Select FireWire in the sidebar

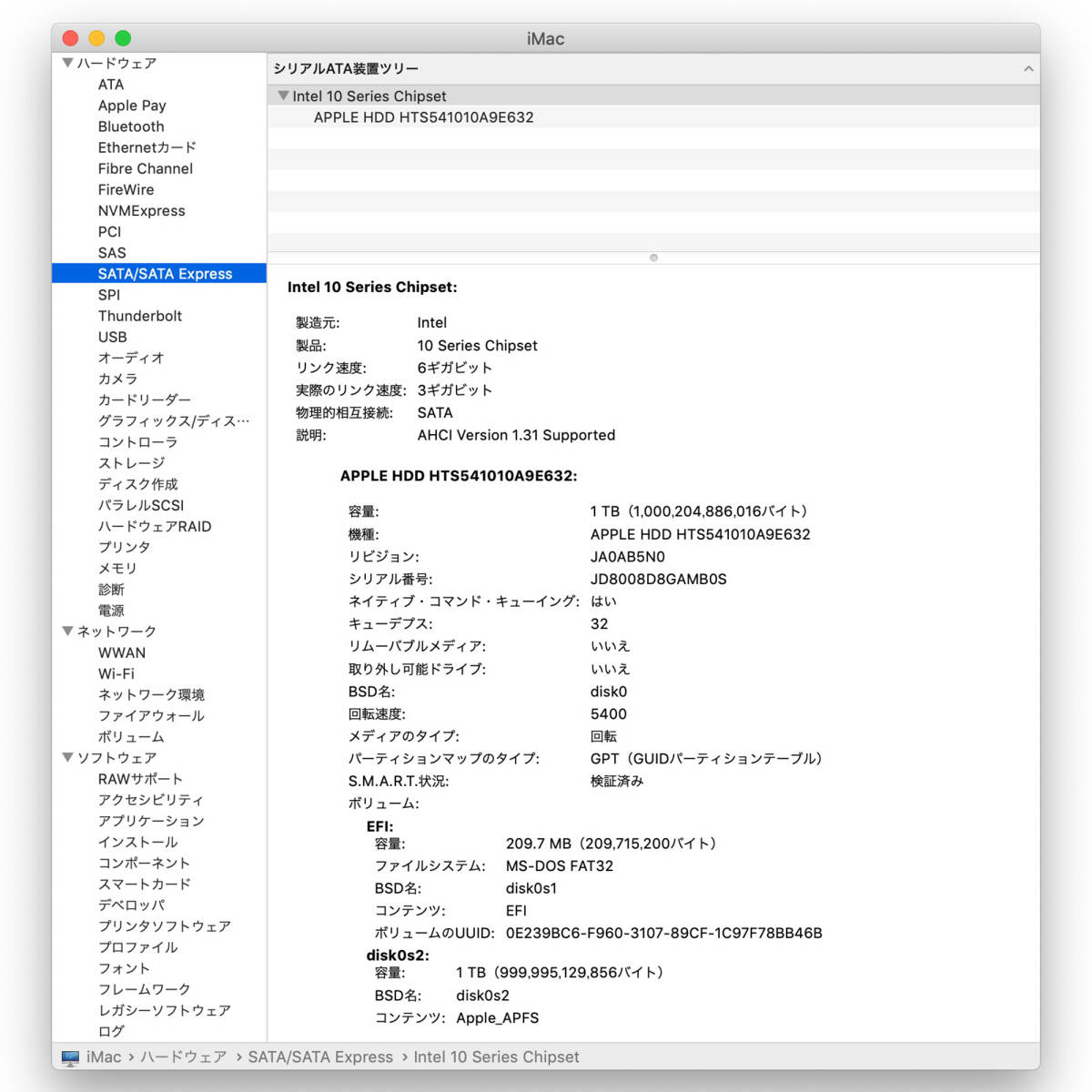pos(126,189)
